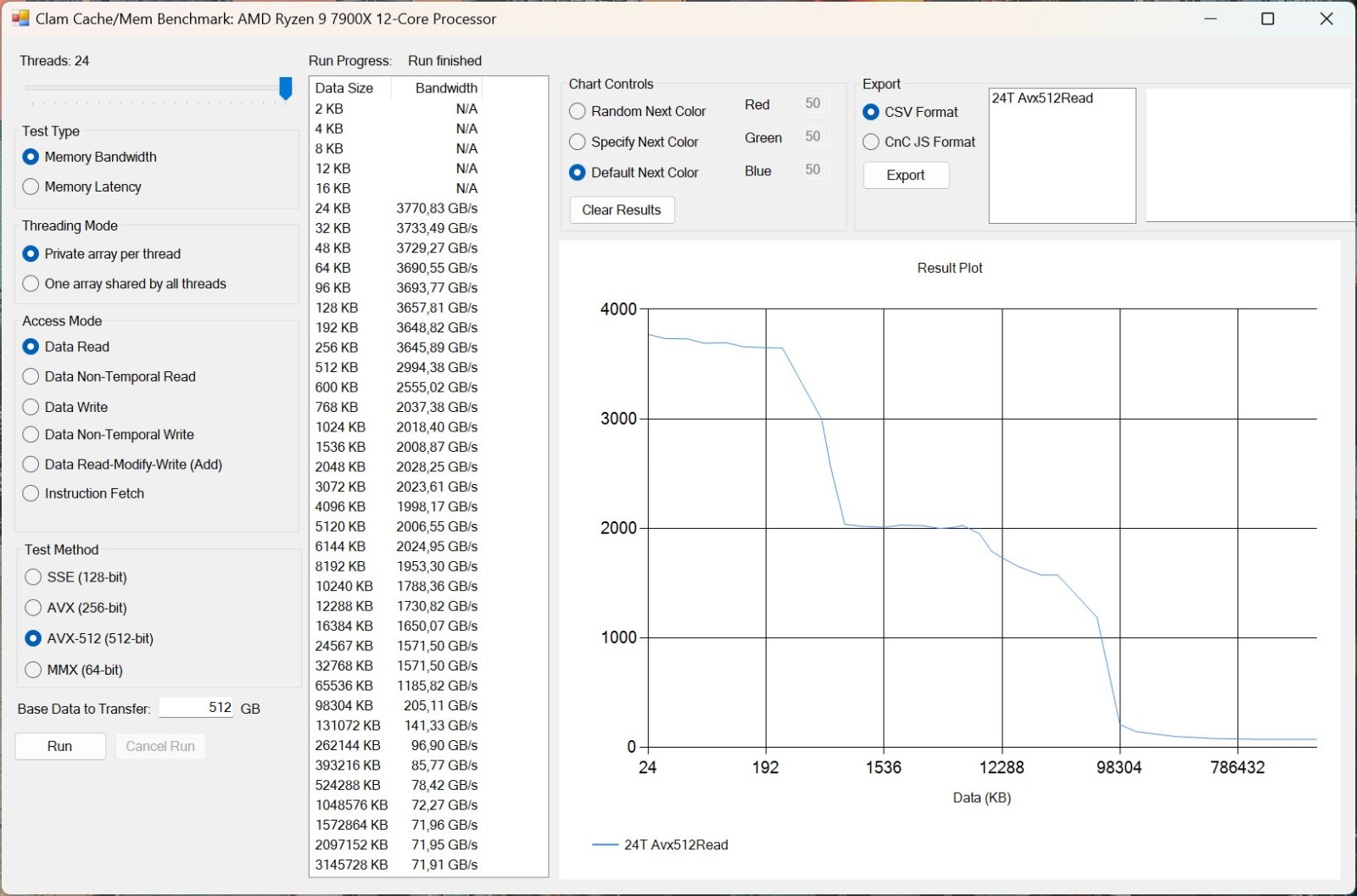Click the Result Plot chart title
This screenshot has height=896, width=1357.
point(950,268)
